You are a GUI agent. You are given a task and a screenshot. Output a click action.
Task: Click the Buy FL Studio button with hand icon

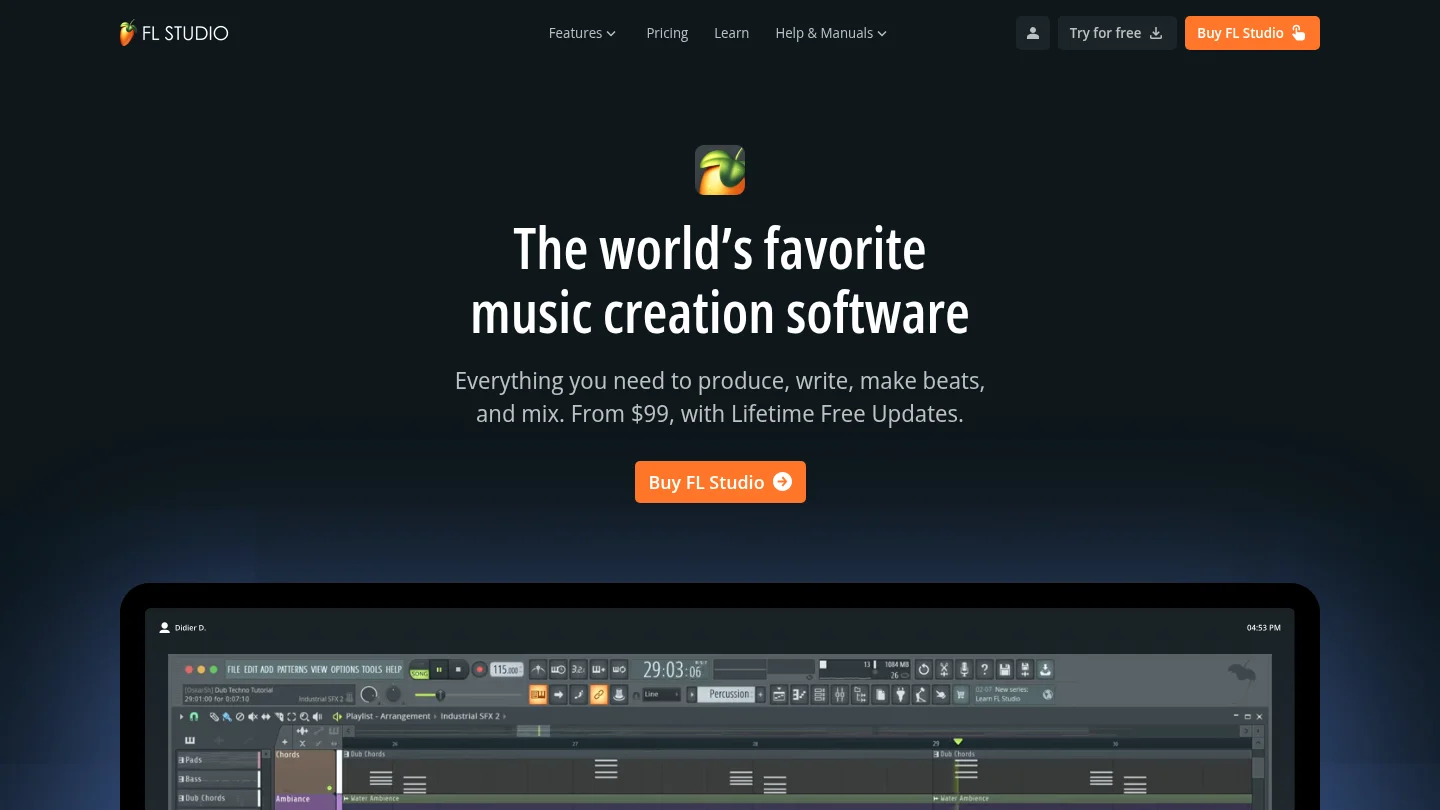click(x=1252, y=33)
